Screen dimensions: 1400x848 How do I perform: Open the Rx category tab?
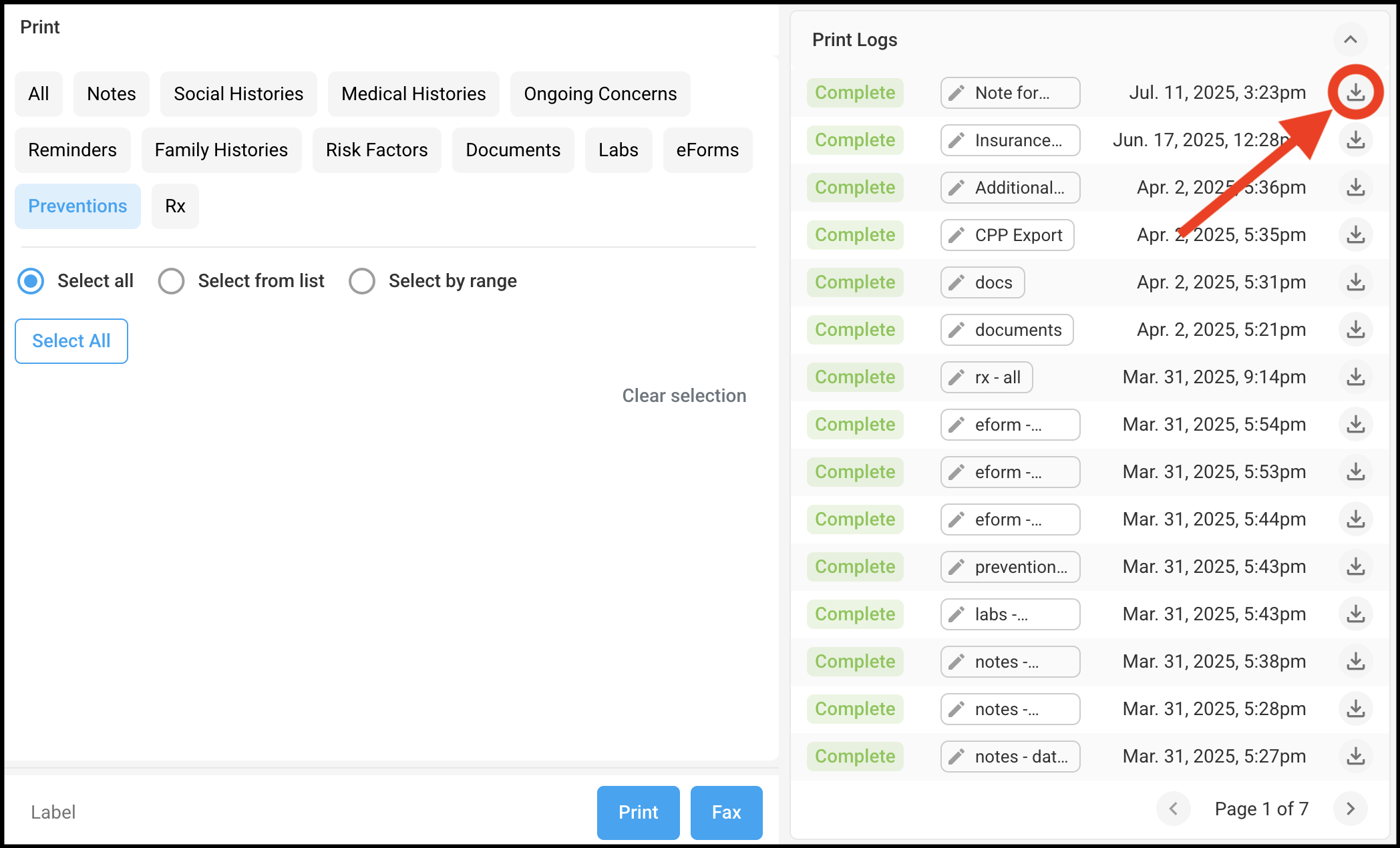pos(175,206)
